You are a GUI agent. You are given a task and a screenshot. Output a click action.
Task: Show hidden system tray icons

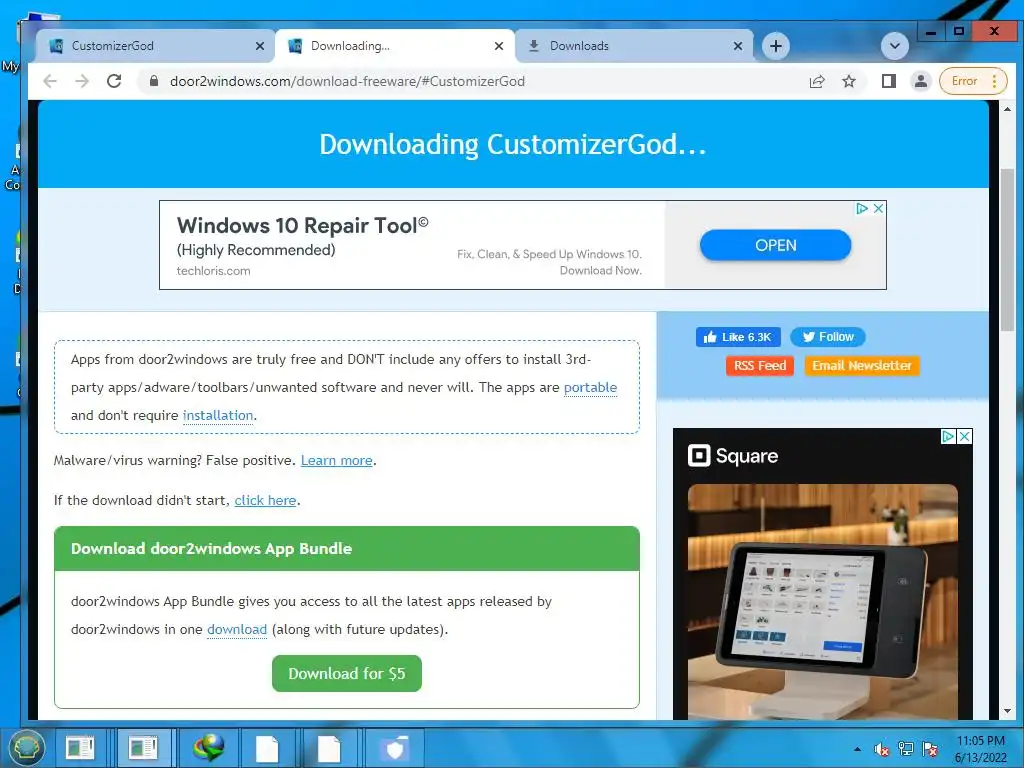click(x=857, y=749)
